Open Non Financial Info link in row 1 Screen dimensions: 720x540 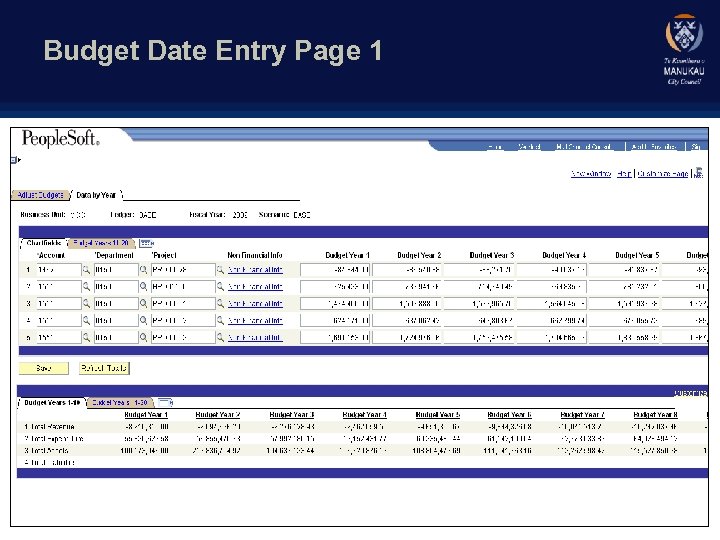pyautogui.click(x=255, y=270)
